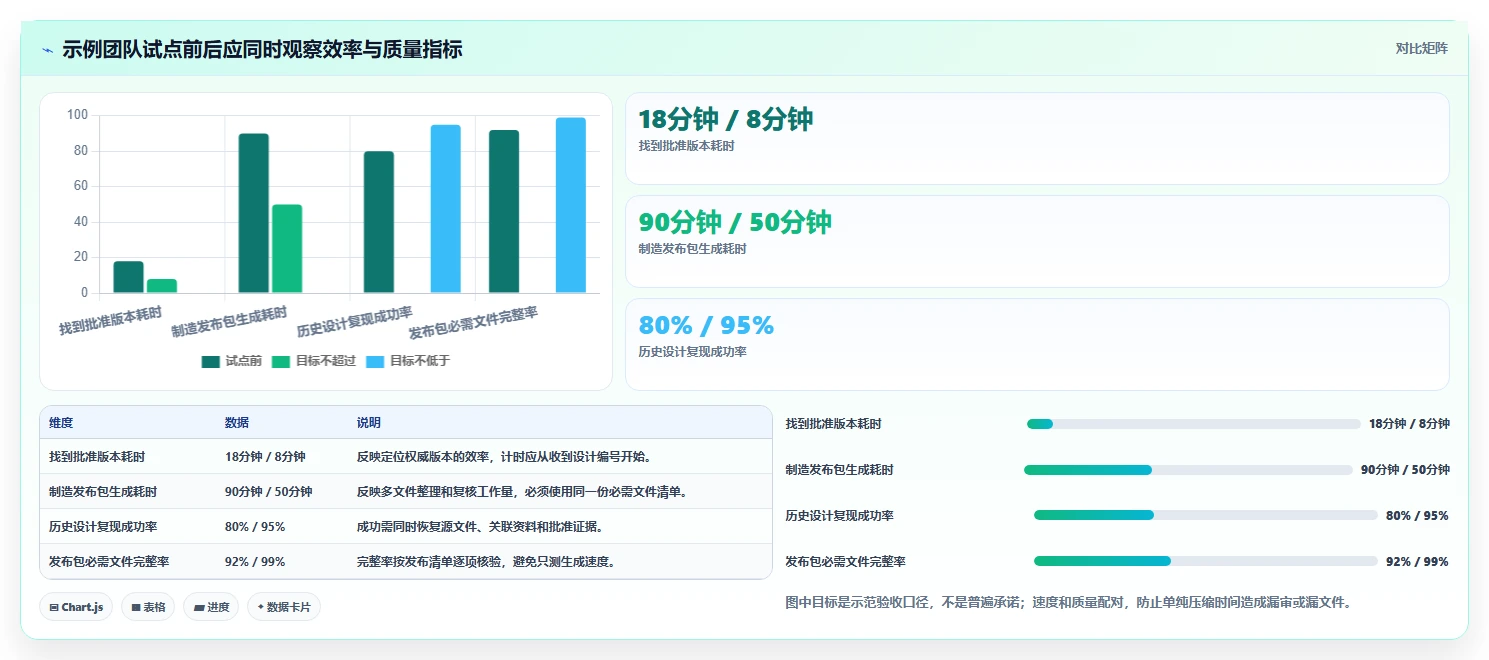Click the description starting 反映定位权威版本的效率
Screen dimensions: 1489x660
pos(505,457)
